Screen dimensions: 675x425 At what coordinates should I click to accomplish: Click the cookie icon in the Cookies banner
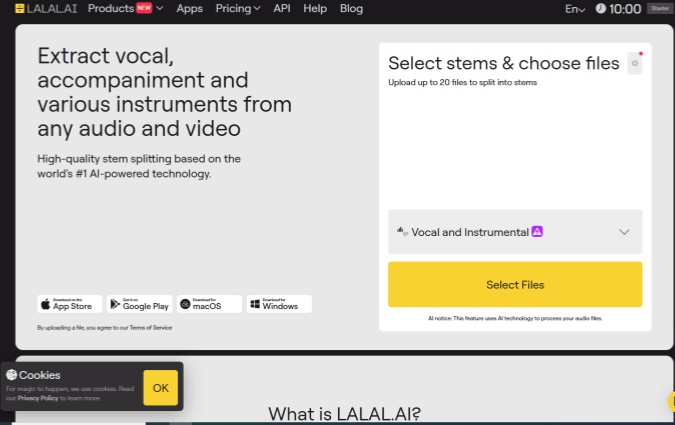tap(12, 375)
